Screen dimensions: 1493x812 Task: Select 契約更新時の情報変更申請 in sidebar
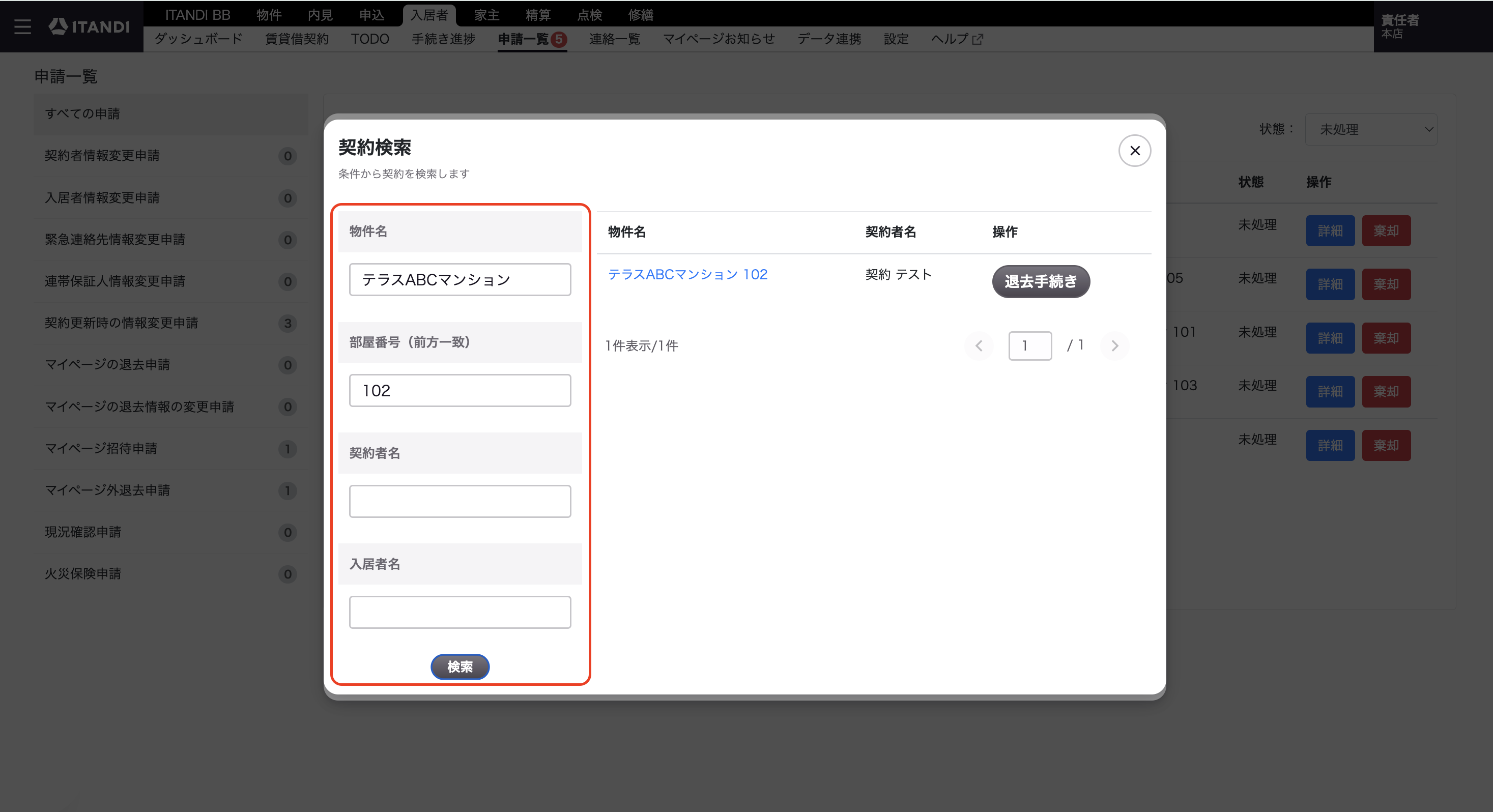tap(171, 323)
